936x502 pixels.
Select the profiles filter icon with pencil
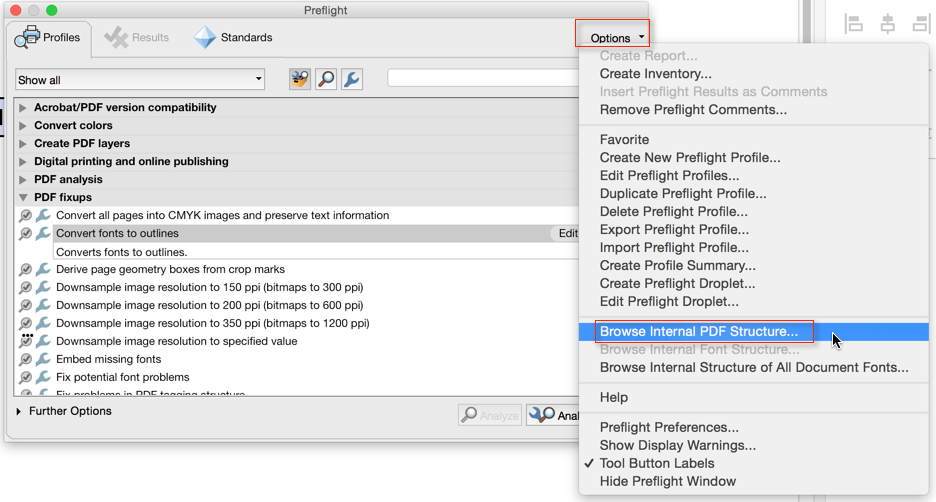pos(300,79)
